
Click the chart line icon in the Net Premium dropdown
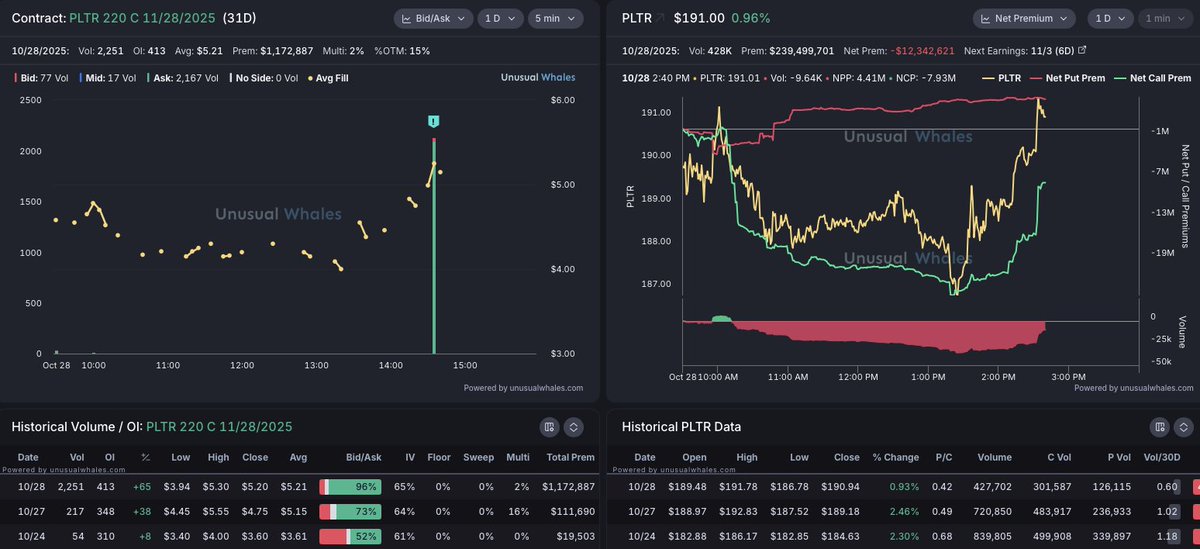point(987,18)
